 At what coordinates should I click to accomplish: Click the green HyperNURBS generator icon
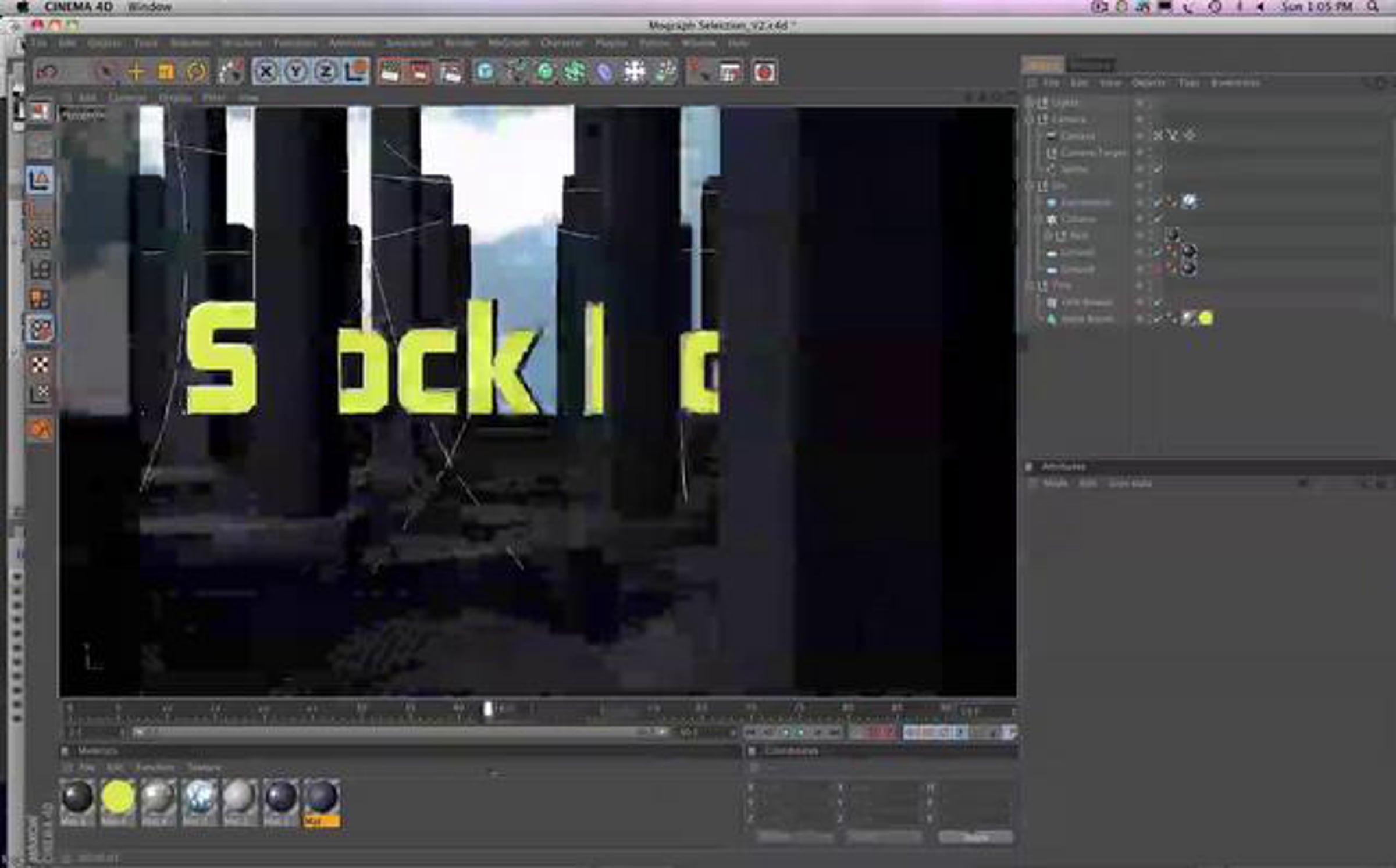pos(545,72)
